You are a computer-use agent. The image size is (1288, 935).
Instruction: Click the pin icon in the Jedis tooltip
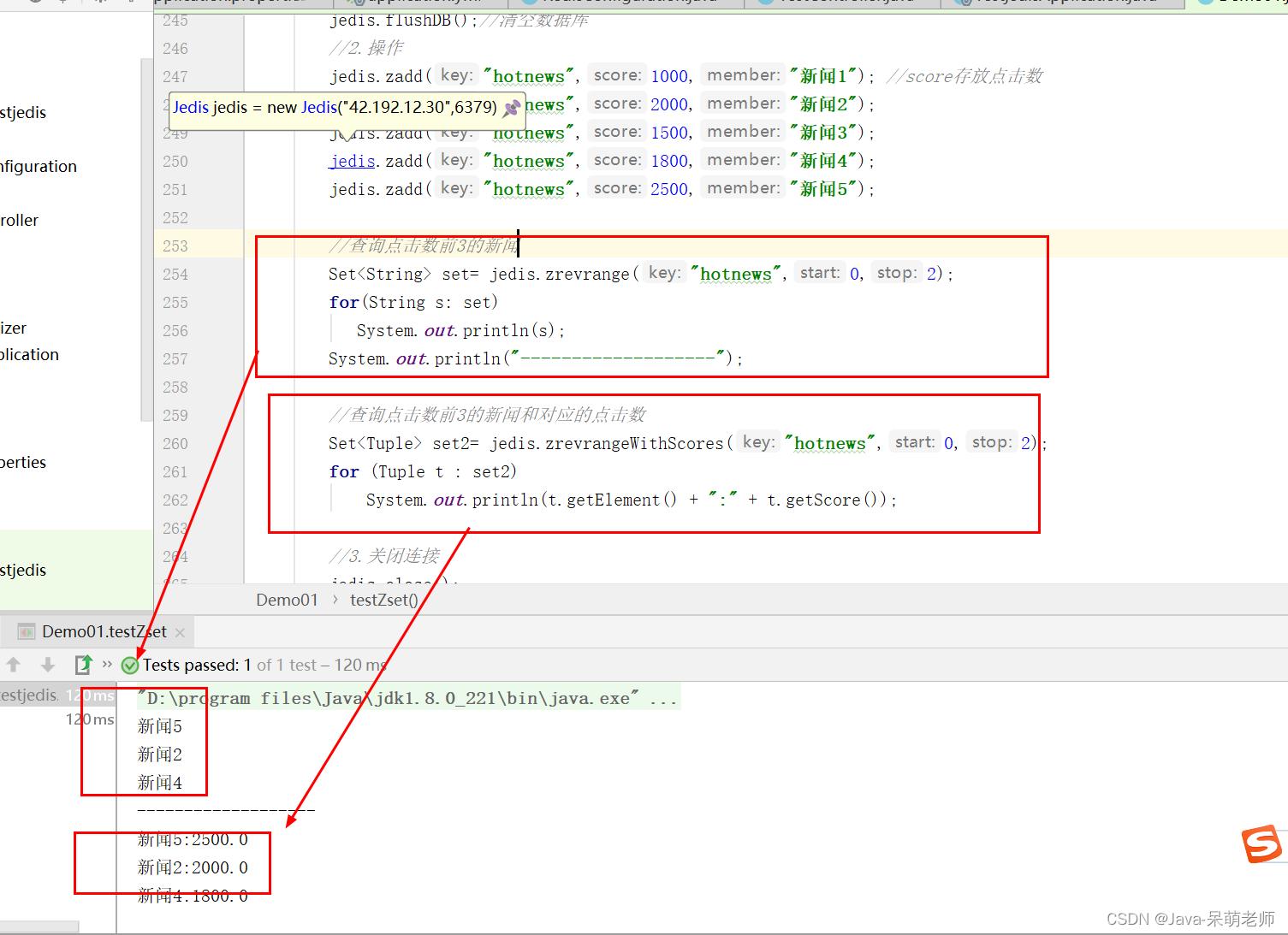point(512,109)
